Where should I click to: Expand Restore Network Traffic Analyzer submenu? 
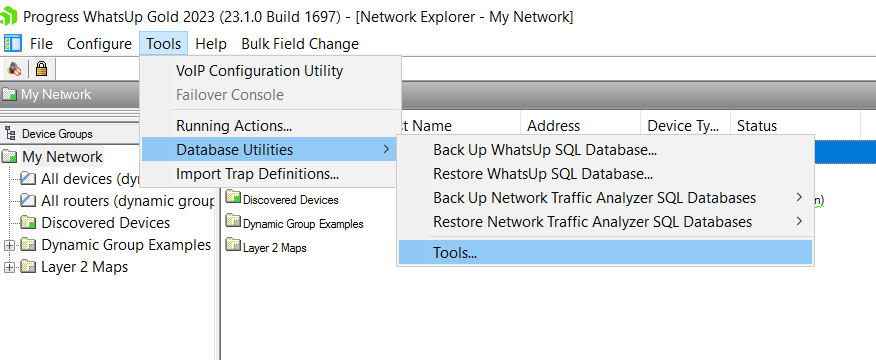tap(605, 222)
